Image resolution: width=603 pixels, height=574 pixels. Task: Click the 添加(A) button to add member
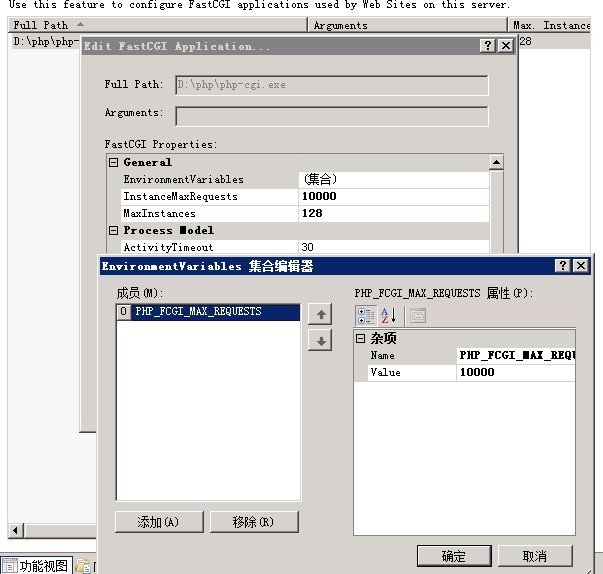tap(158, 522)
